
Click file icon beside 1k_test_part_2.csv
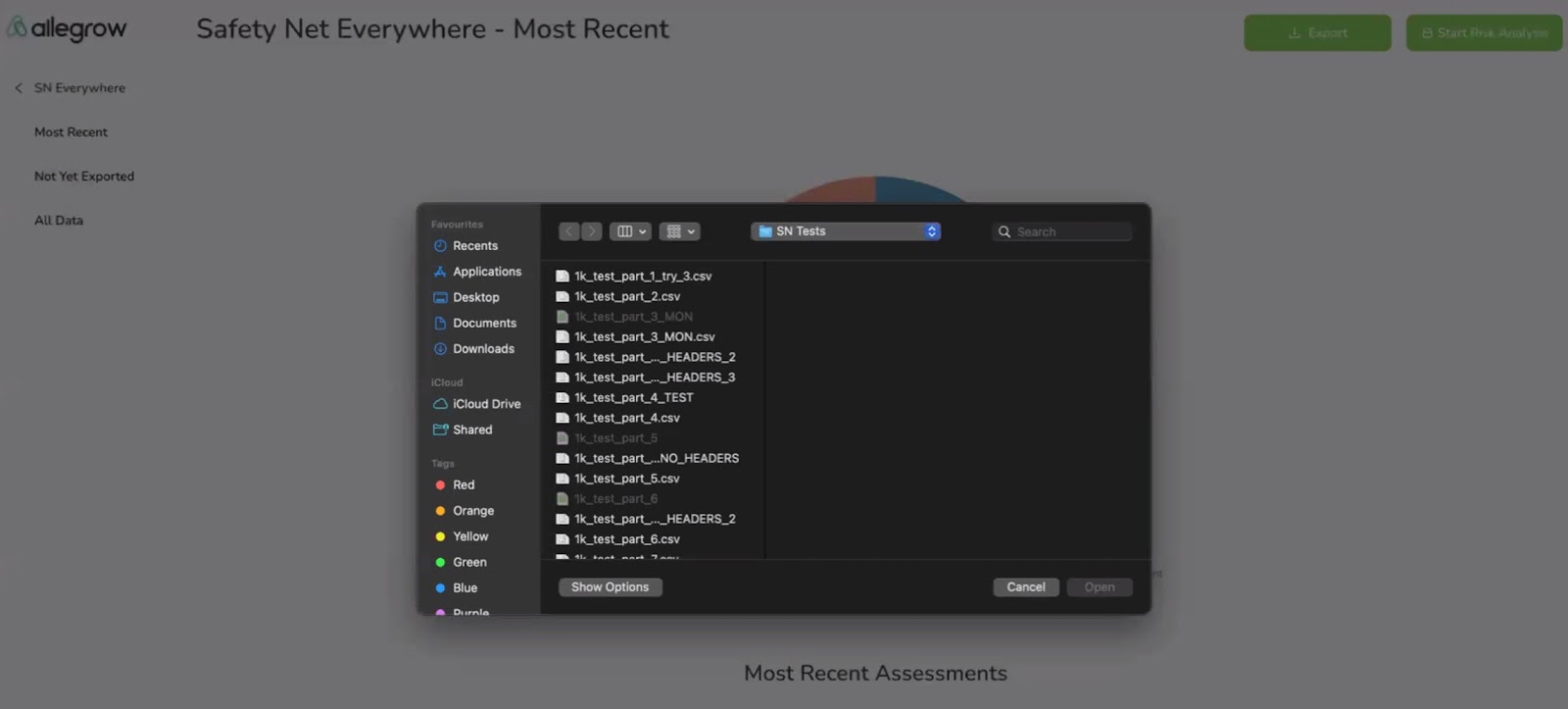[x=563, y=296]
